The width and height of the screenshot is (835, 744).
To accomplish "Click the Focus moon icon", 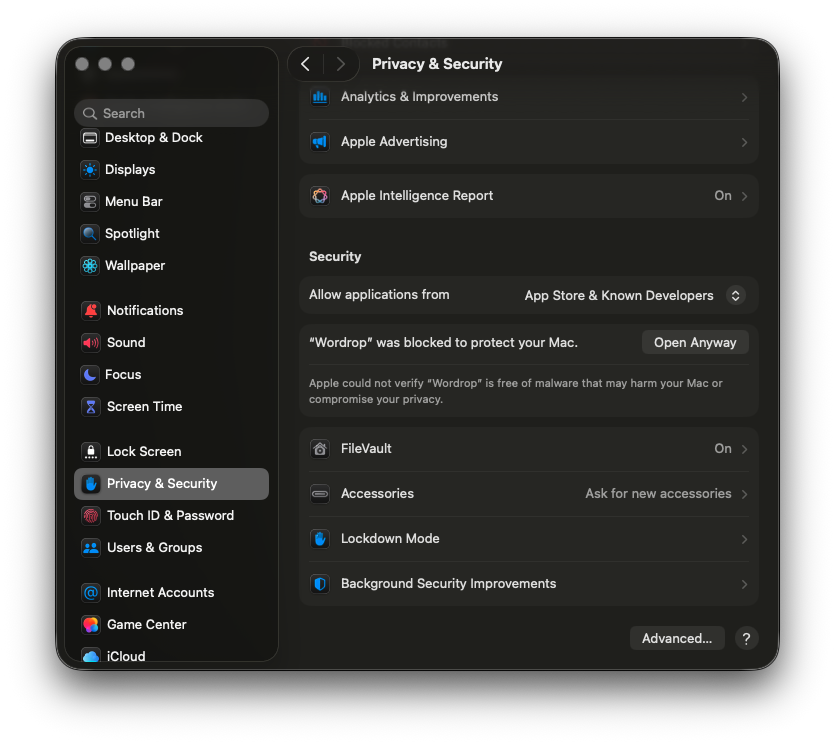I will (90, 374).
